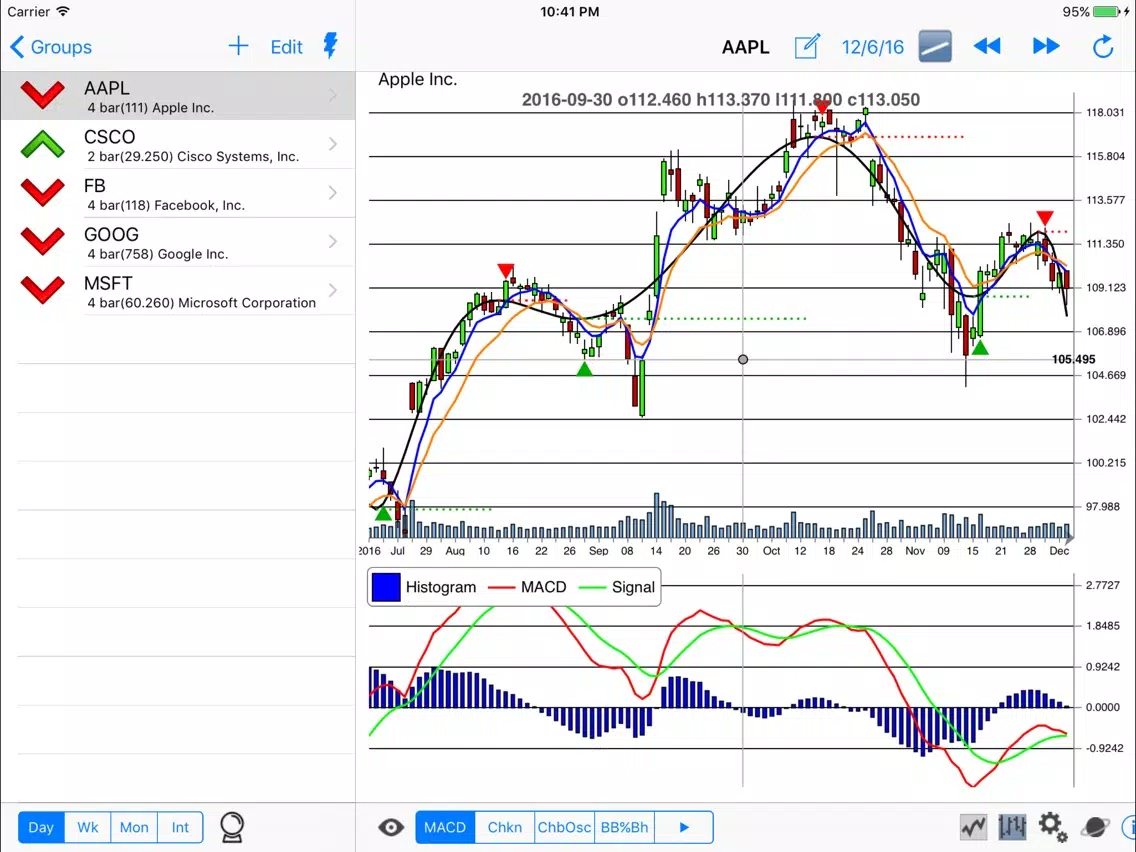Click the blue Histogram legend swatch

pyautogui.click(x=386, y=587)
